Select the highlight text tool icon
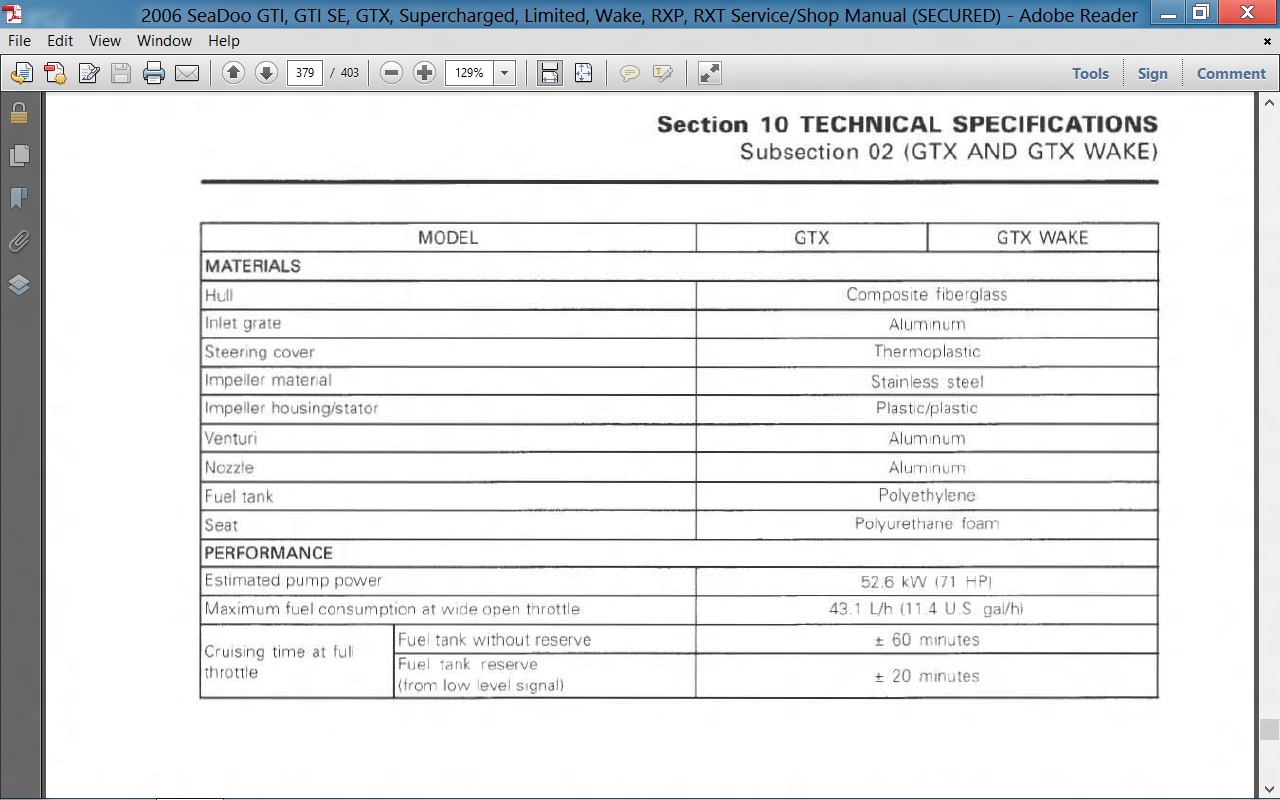This screenshot has width=1280, height=800. click(x=662, y=73)
